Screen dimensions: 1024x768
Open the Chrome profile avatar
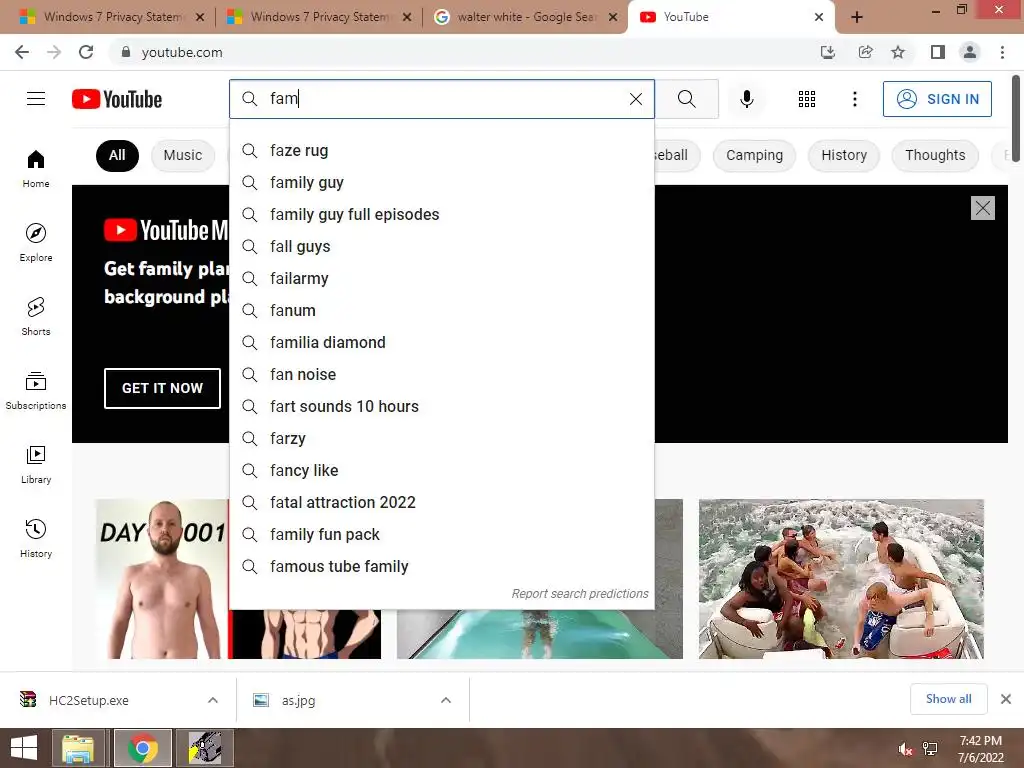pos(970,52)
